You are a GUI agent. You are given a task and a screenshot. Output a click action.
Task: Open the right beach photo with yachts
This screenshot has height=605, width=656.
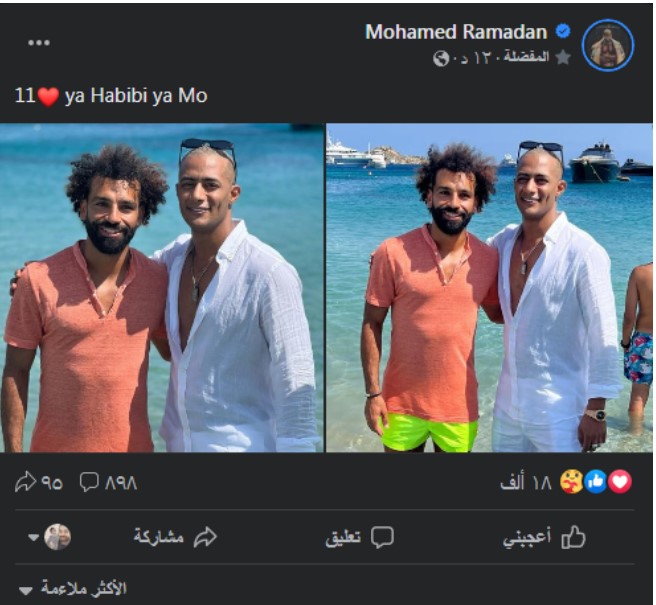pyautogui.click(x=489, y=288)
